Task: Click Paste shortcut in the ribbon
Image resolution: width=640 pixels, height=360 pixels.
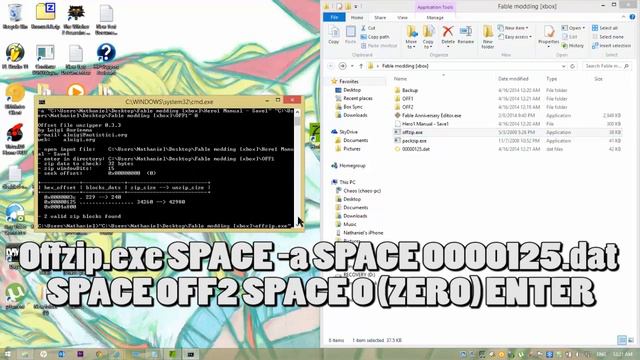Action: (x=379, y=46)
